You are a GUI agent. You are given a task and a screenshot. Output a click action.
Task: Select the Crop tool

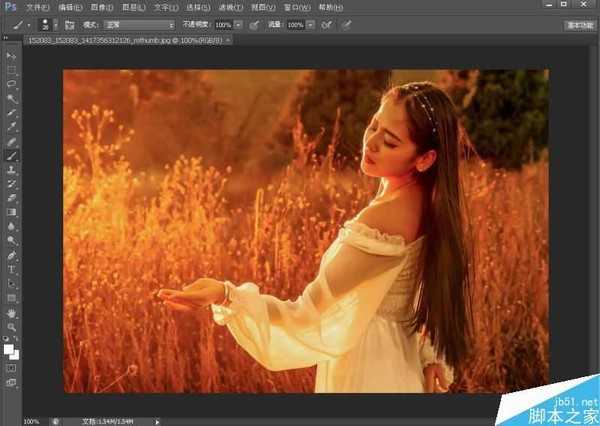[12, 113]
